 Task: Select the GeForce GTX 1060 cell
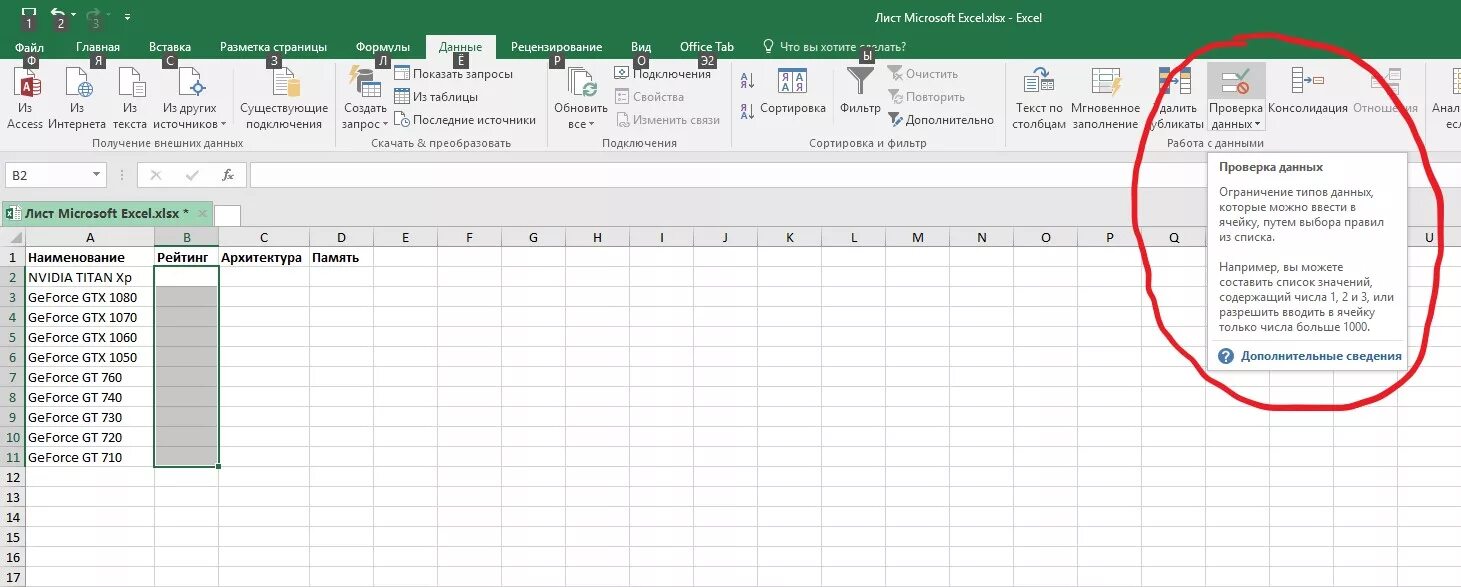[x=90, y=337]
